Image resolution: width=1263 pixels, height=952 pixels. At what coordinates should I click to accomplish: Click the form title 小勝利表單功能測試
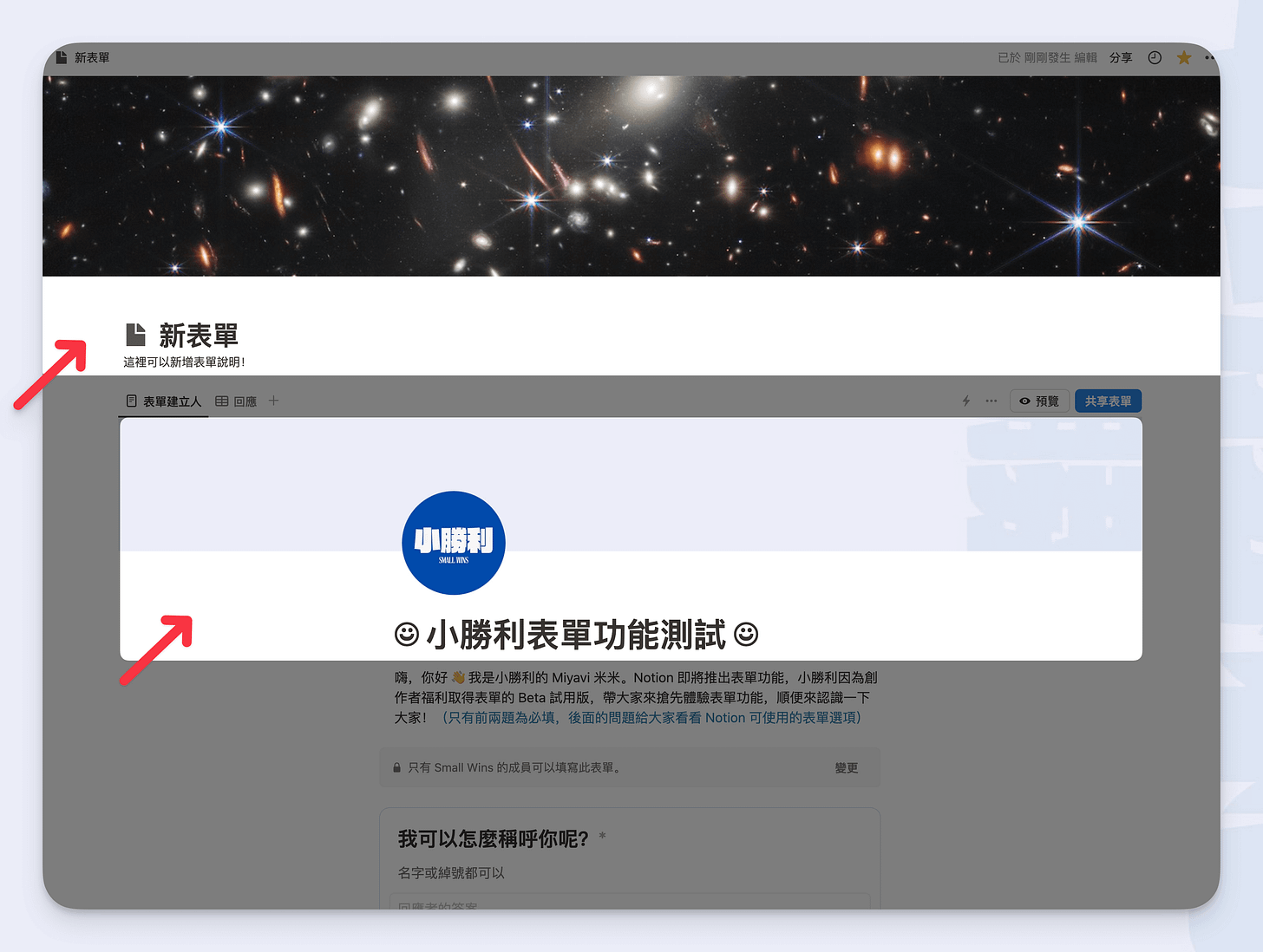point(576,635)
